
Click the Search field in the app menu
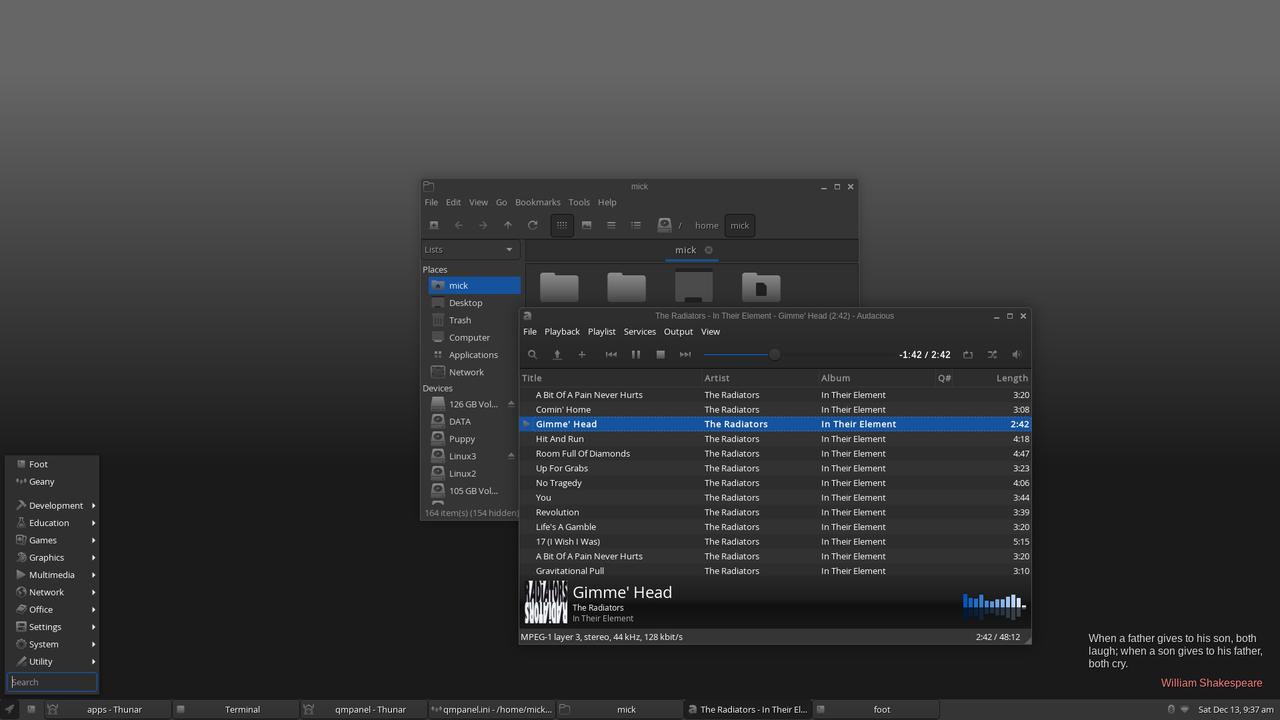pyautogui.click(x=53, y=682)
